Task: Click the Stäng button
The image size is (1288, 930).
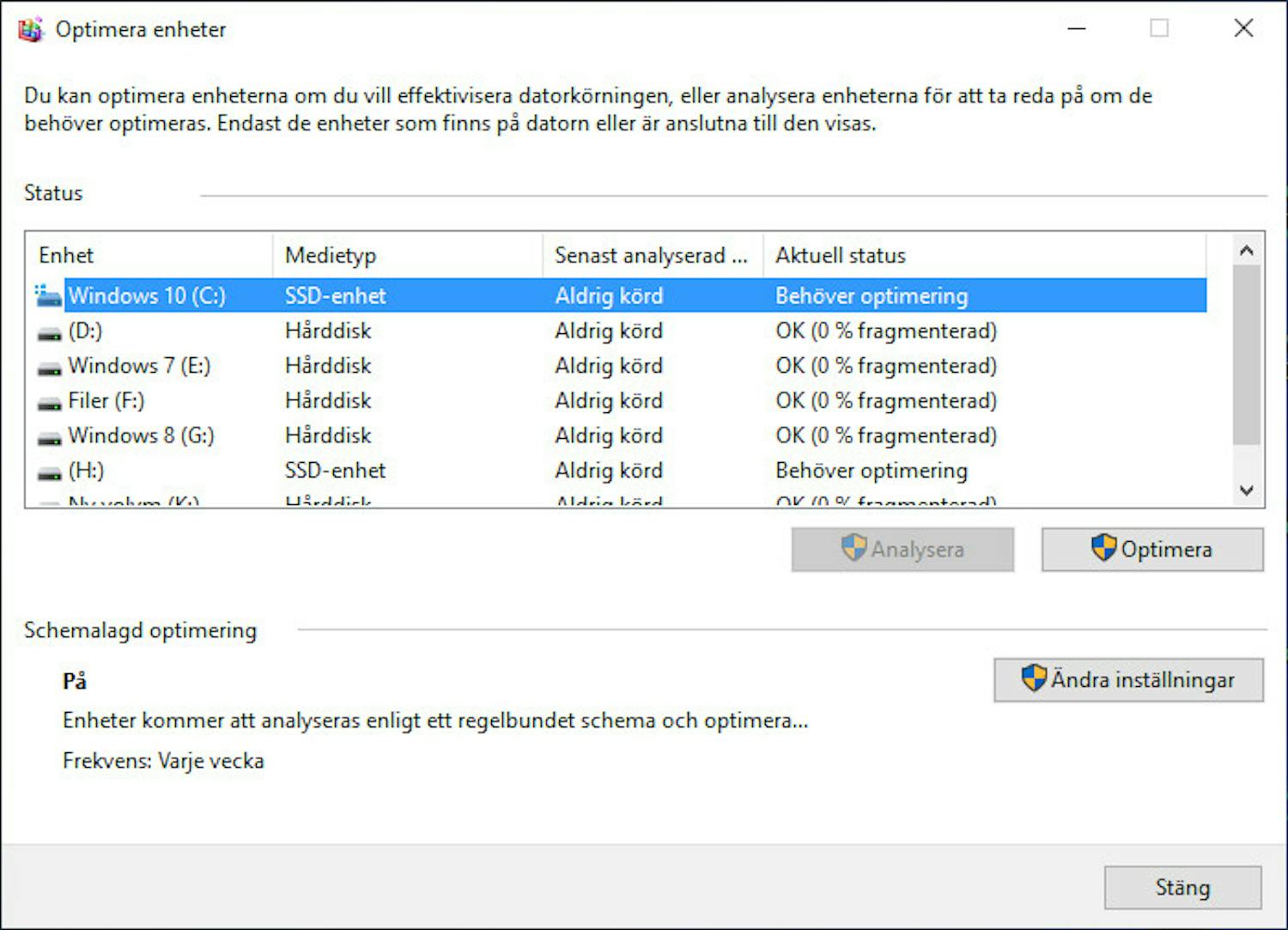Action: click(x=1182, y=888)
